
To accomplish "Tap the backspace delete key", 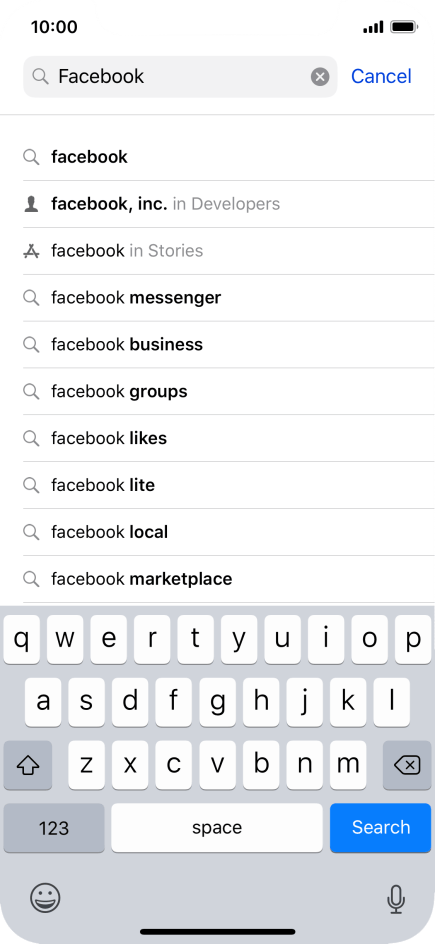I will tap(407, 765).
